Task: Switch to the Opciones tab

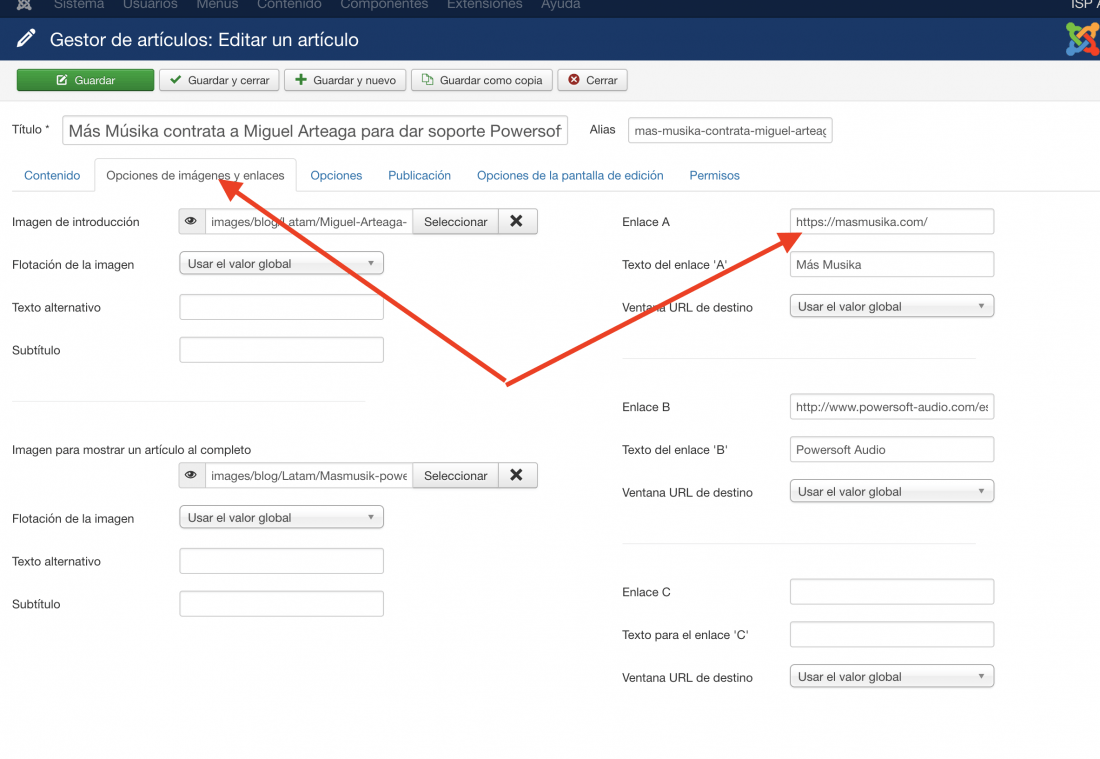Action: 336,175
